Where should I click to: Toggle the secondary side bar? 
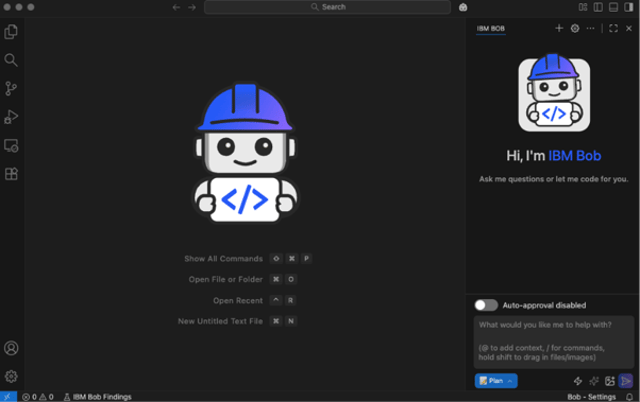click(629, 7)
